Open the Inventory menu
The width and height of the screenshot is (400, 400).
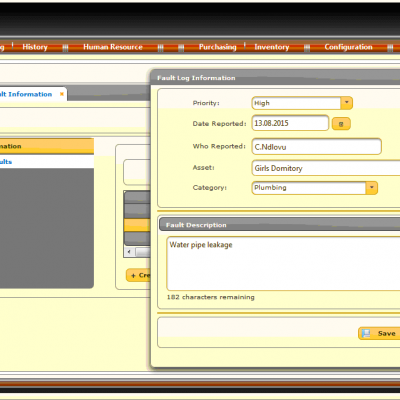click(x=272, y=47)
